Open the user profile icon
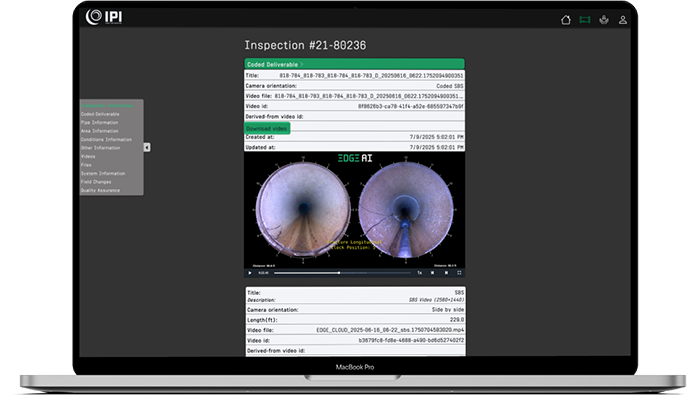 [x=623, y=19]
